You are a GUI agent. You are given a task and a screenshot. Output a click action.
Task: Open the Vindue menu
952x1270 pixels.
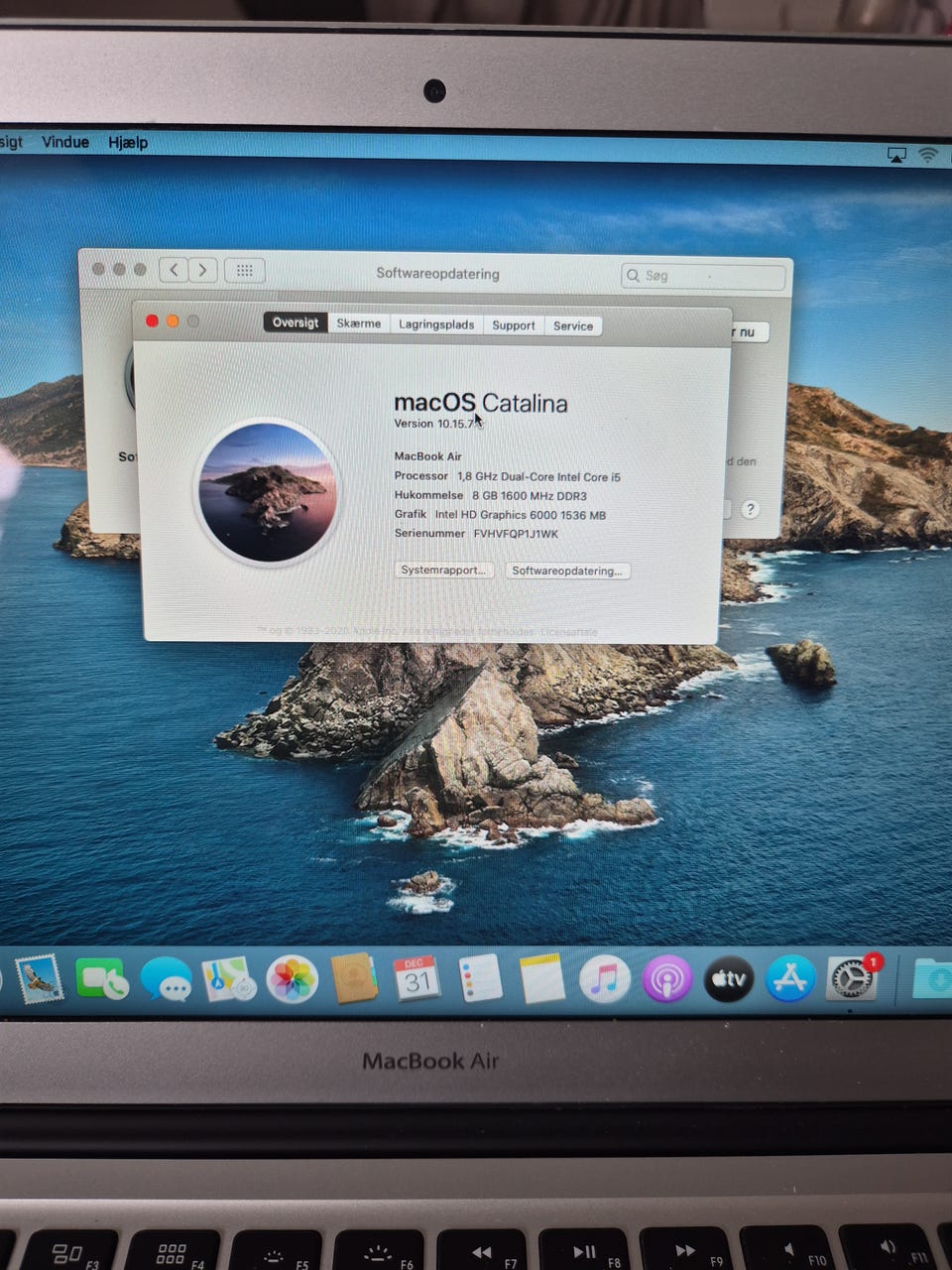(65, 142)
